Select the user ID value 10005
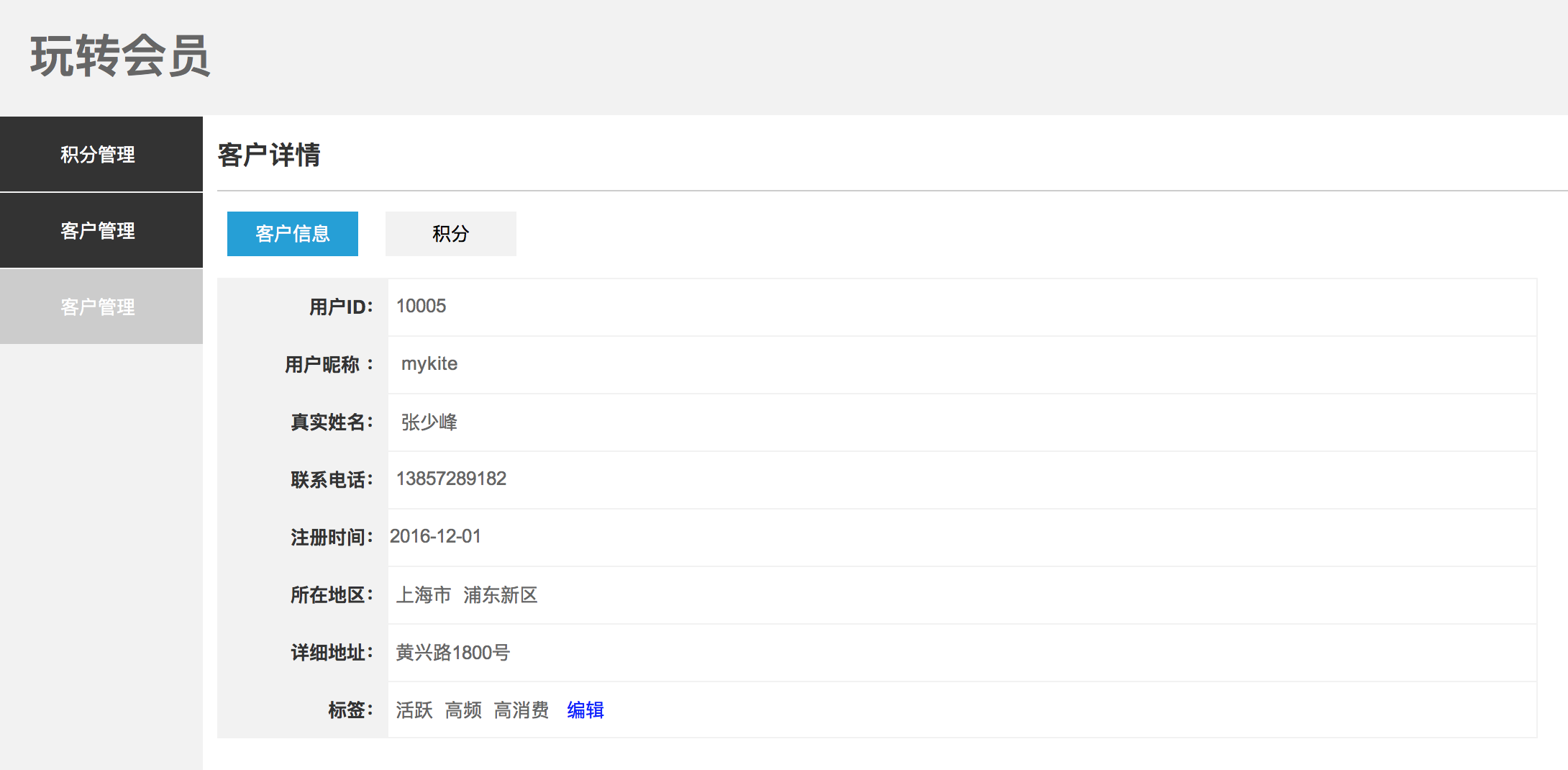 coord(421,306)
